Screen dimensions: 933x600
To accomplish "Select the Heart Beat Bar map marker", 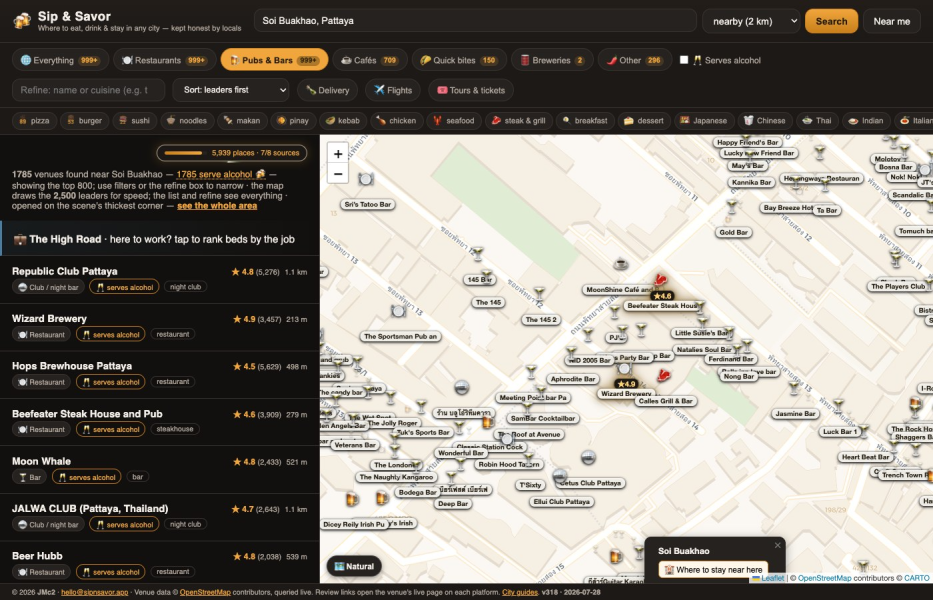I will click(x=865, y=457).
